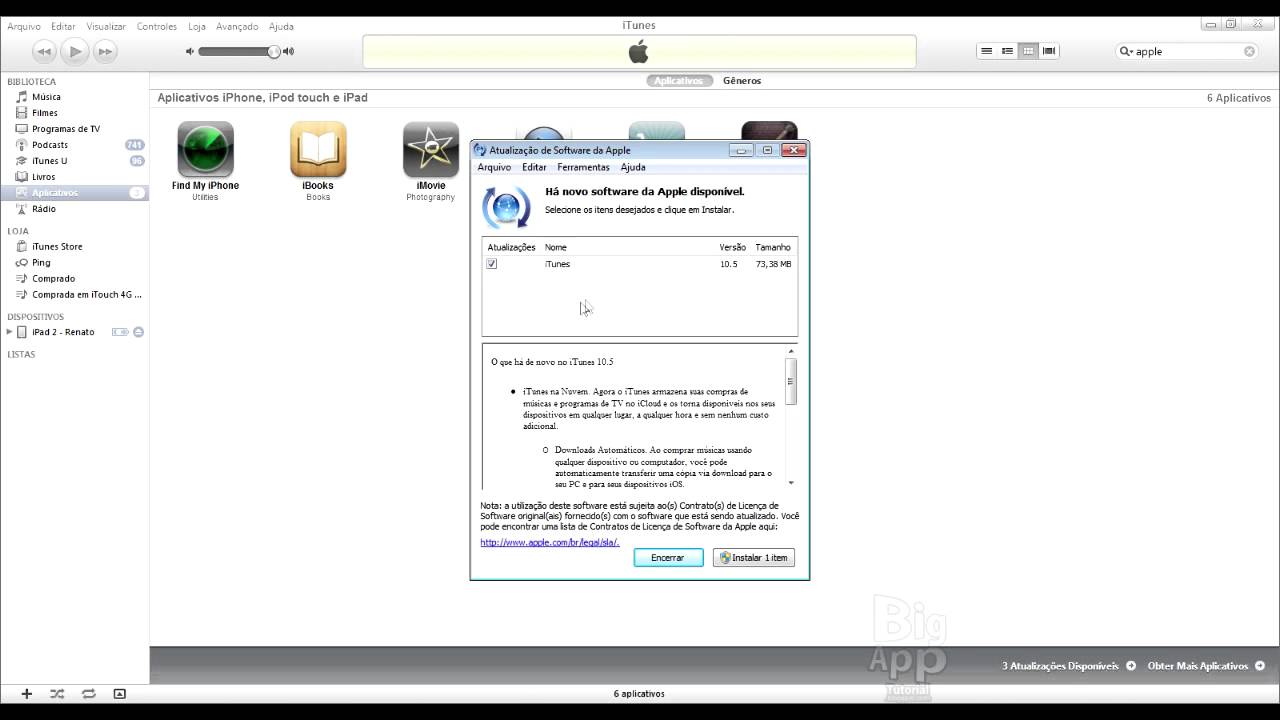Open Controles menu in iTunes

coord(157,26)
